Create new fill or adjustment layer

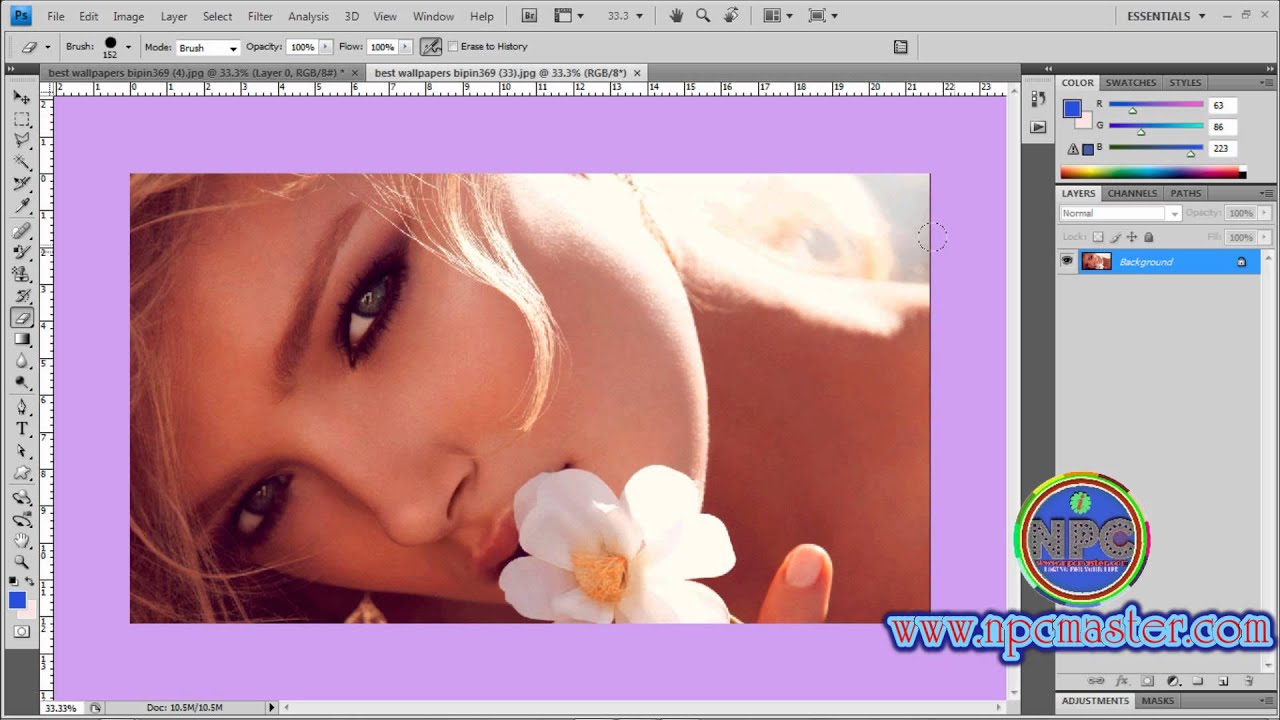1173,681
